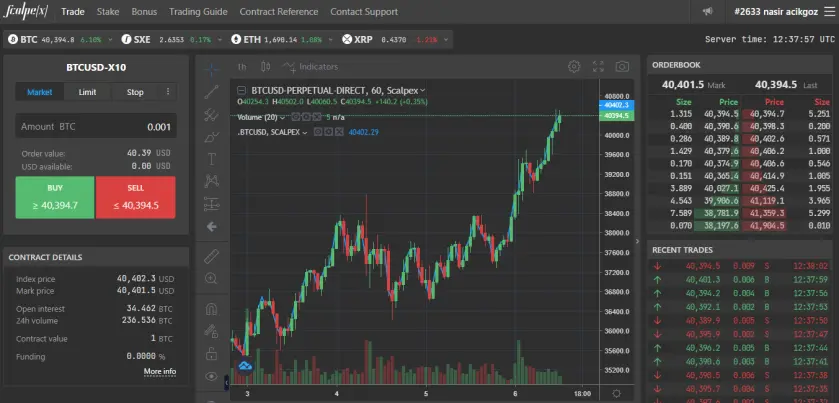Switch to Limit order tab
Screen dimensions: 839x403
(87, 92)
